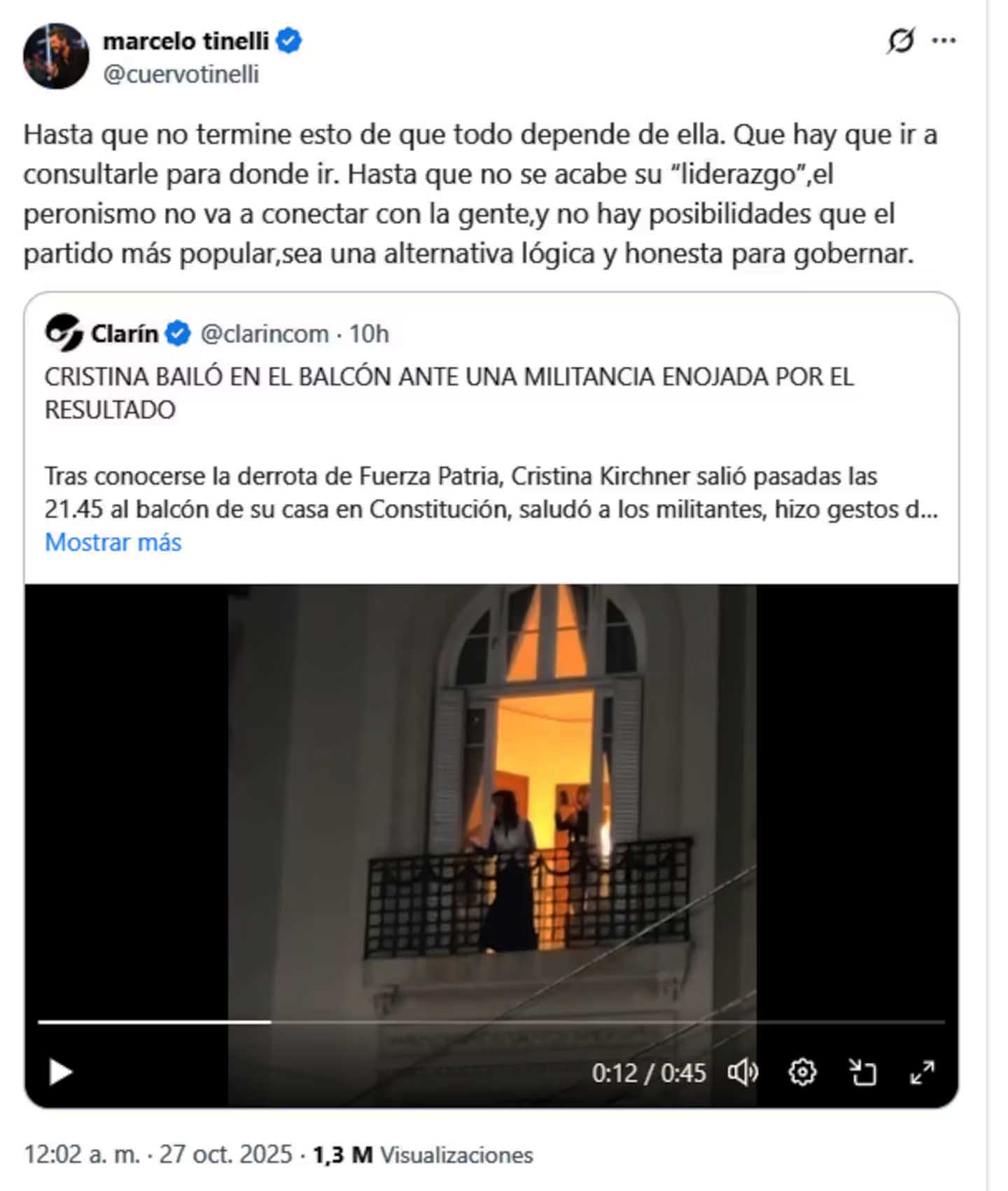This screenshot has height=1191, width=1008.
Task: Click Clarín's verified checkmark badge
Action: [178, 334]
